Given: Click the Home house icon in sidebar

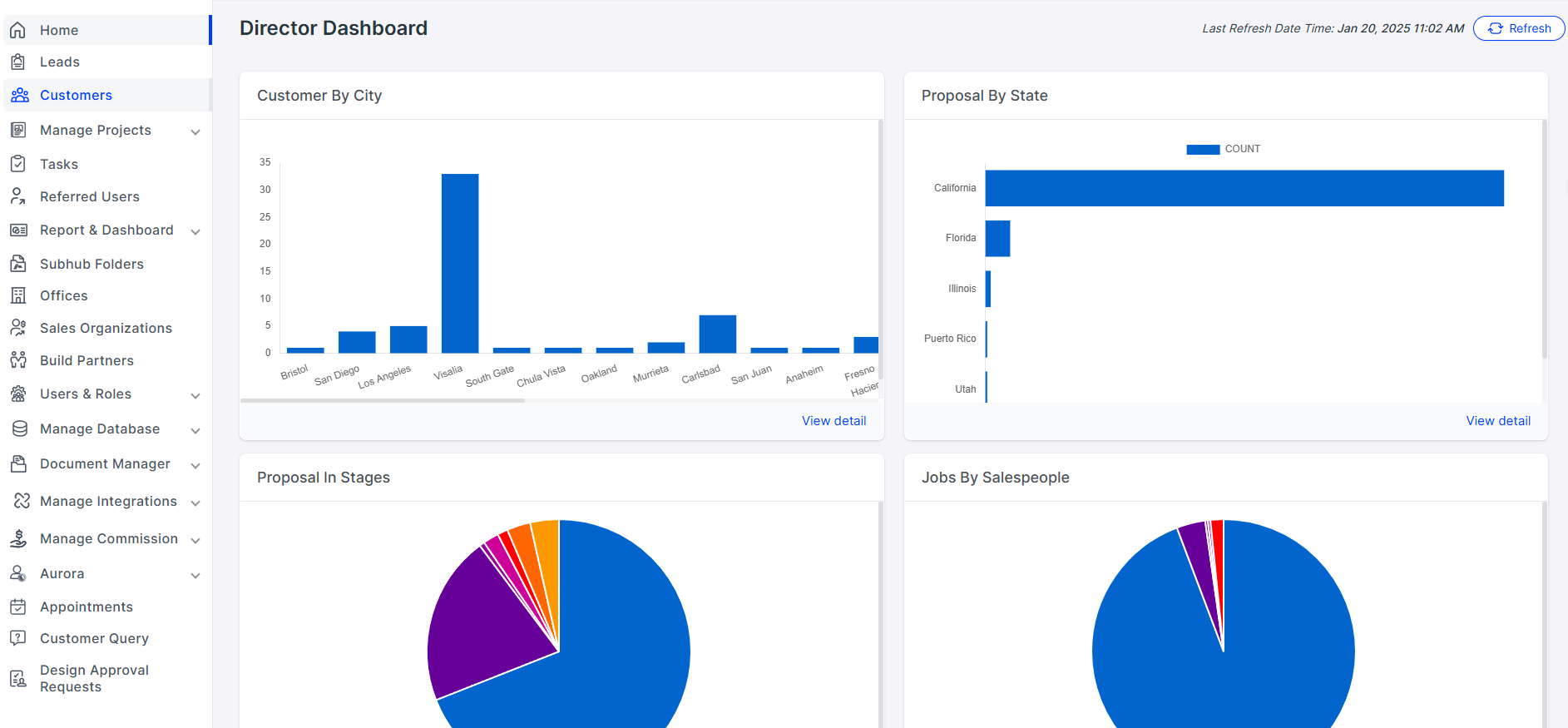Looking at the screenshot, I should [x=18, y=31].
